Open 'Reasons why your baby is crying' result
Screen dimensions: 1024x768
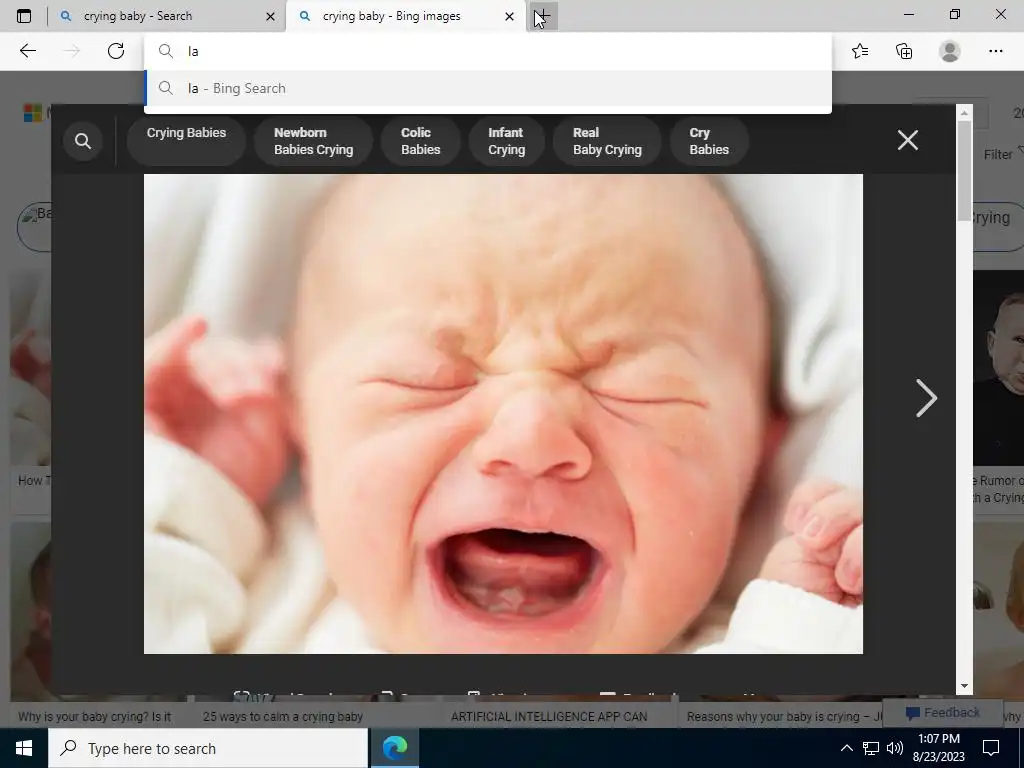tap(784, 716)
